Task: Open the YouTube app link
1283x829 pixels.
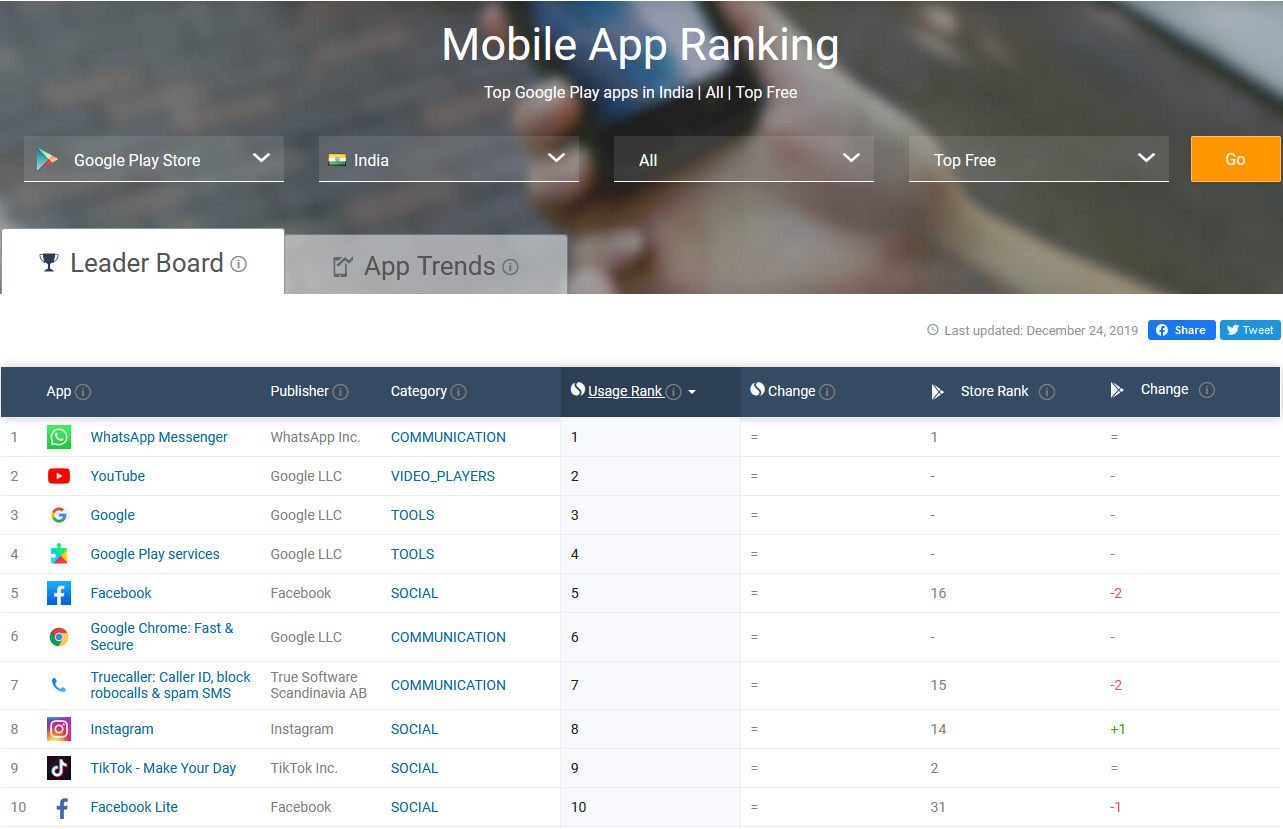Action: click(118, 476)
